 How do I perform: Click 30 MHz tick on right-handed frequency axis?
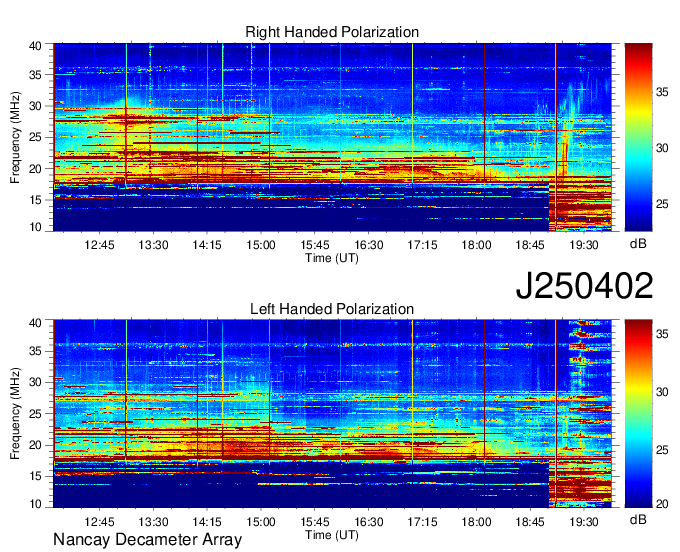36,106
